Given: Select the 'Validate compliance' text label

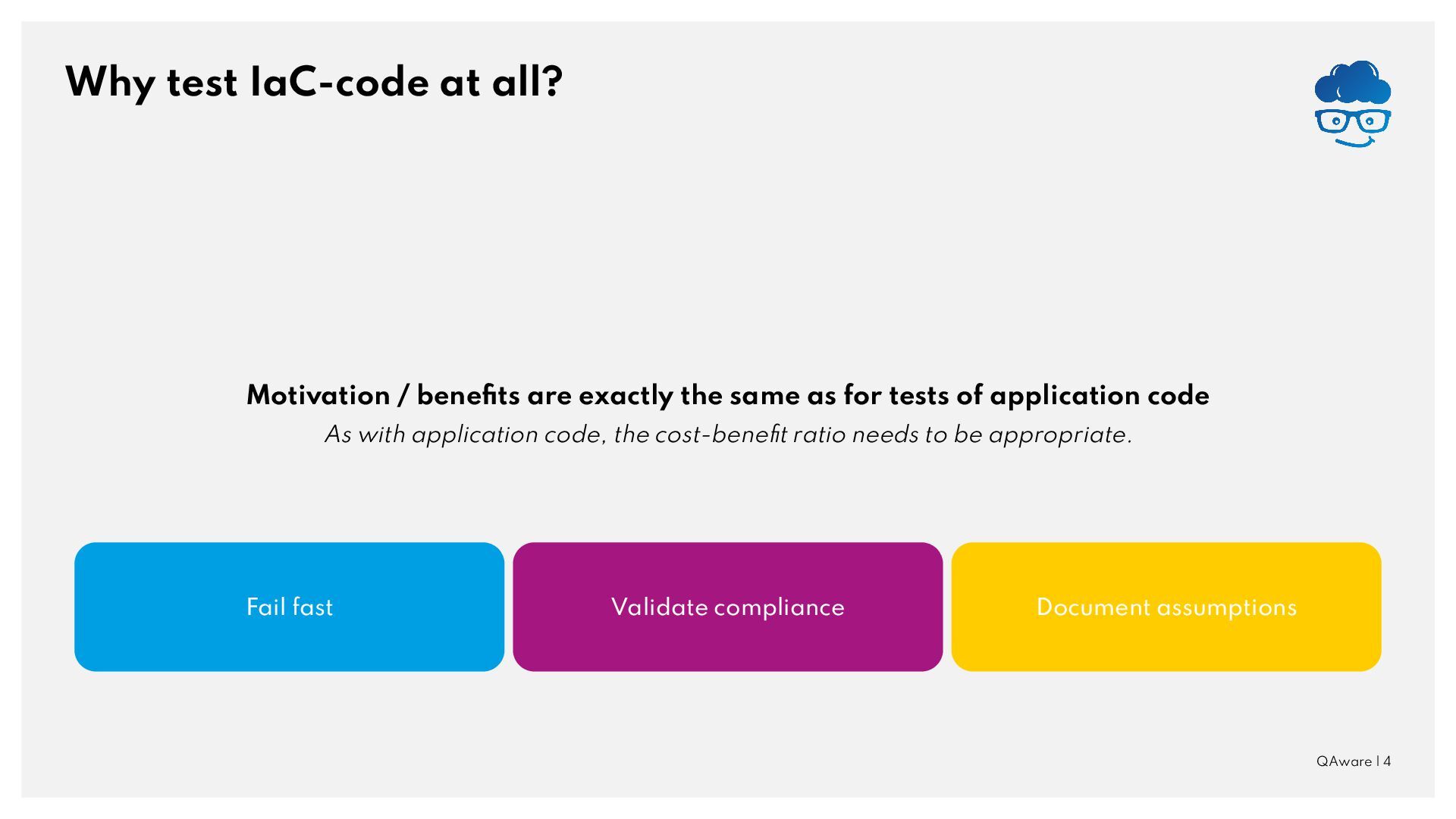Looking at the screenshot, I should [x=727, y=607].
